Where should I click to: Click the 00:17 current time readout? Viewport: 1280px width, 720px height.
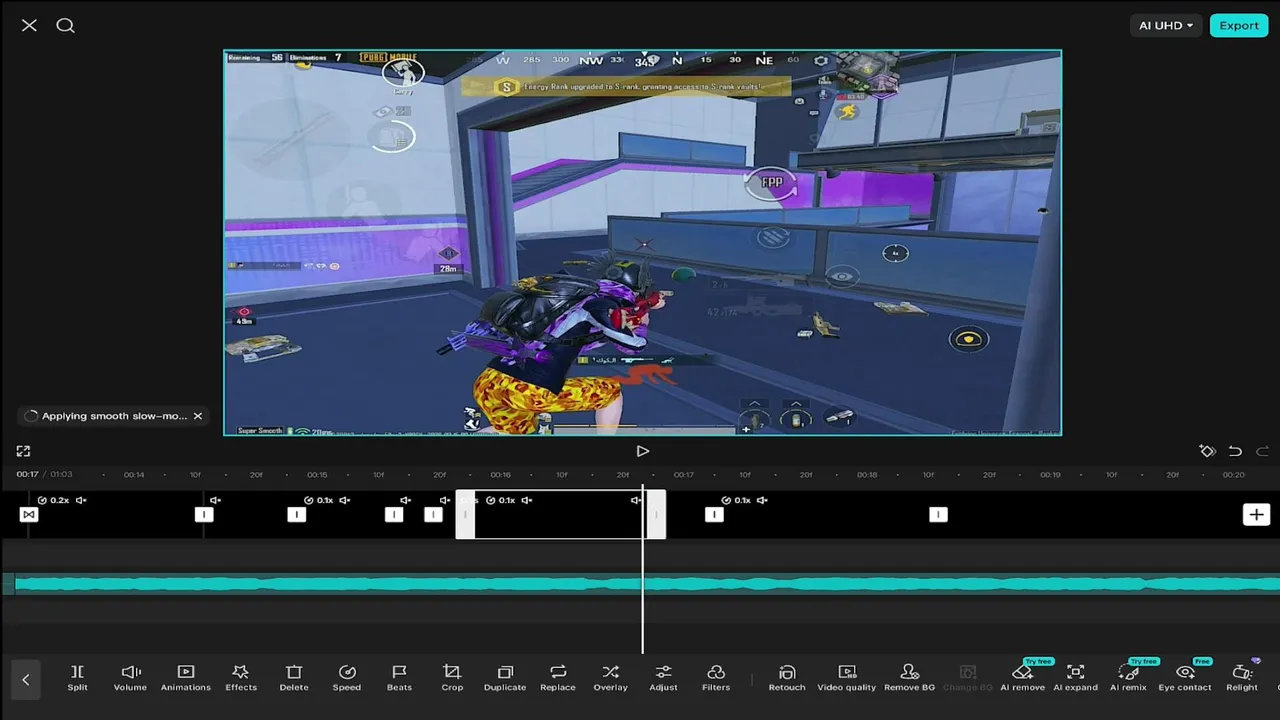pos(27,475)
